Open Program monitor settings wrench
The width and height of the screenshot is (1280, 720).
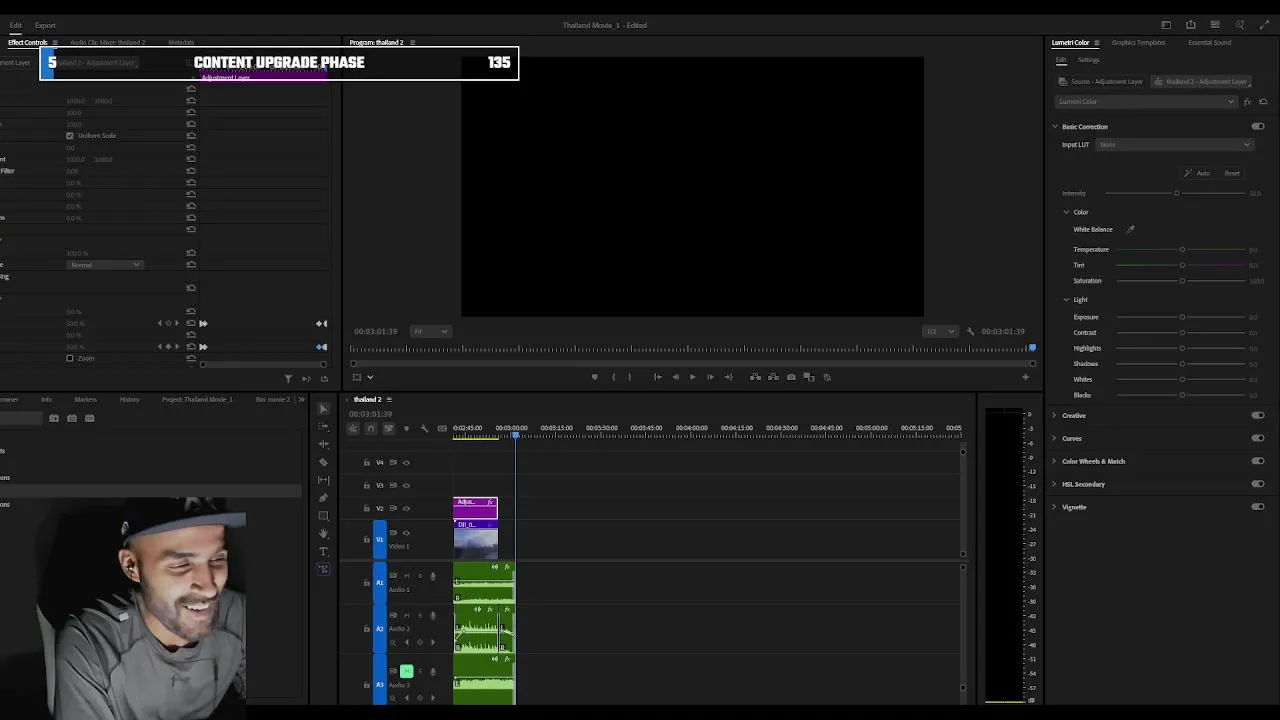tap(970, 331)
